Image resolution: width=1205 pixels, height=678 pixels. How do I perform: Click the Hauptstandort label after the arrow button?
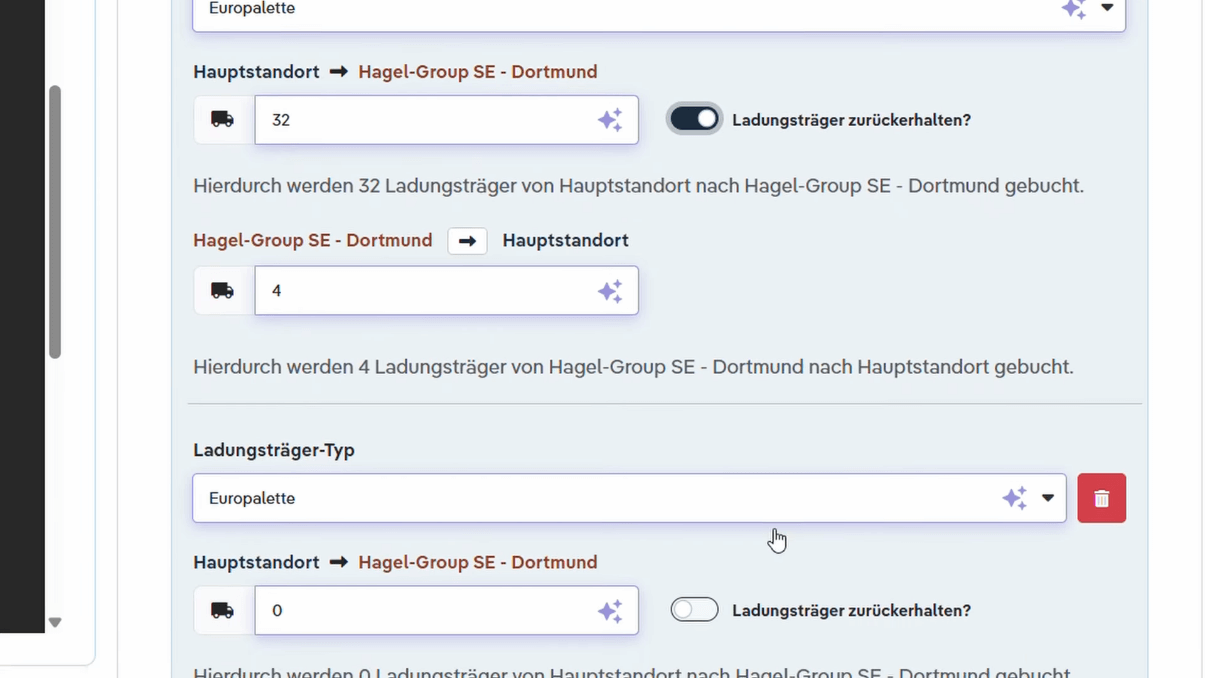(565, 241)
